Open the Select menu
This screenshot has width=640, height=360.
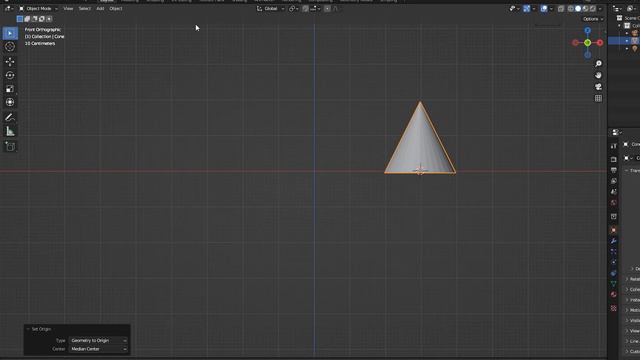click(84, 9)
